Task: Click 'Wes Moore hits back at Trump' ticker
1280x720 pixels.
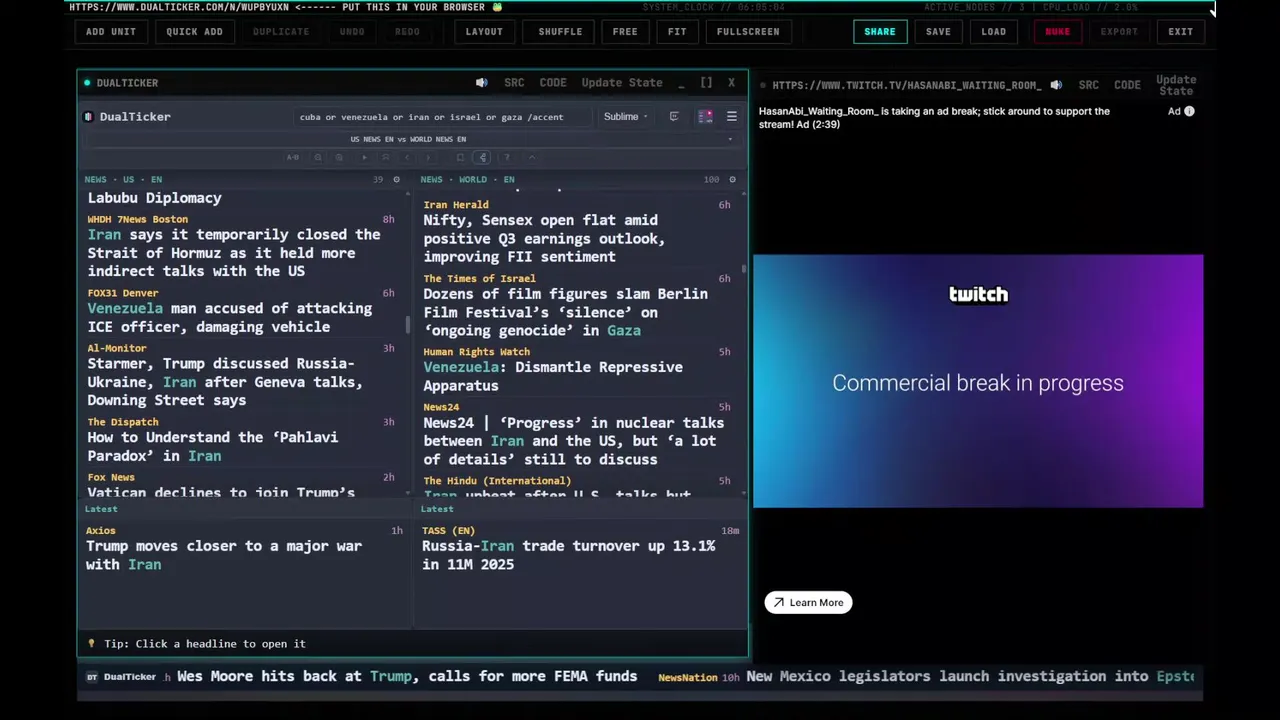Action: [x=407, y=677]
